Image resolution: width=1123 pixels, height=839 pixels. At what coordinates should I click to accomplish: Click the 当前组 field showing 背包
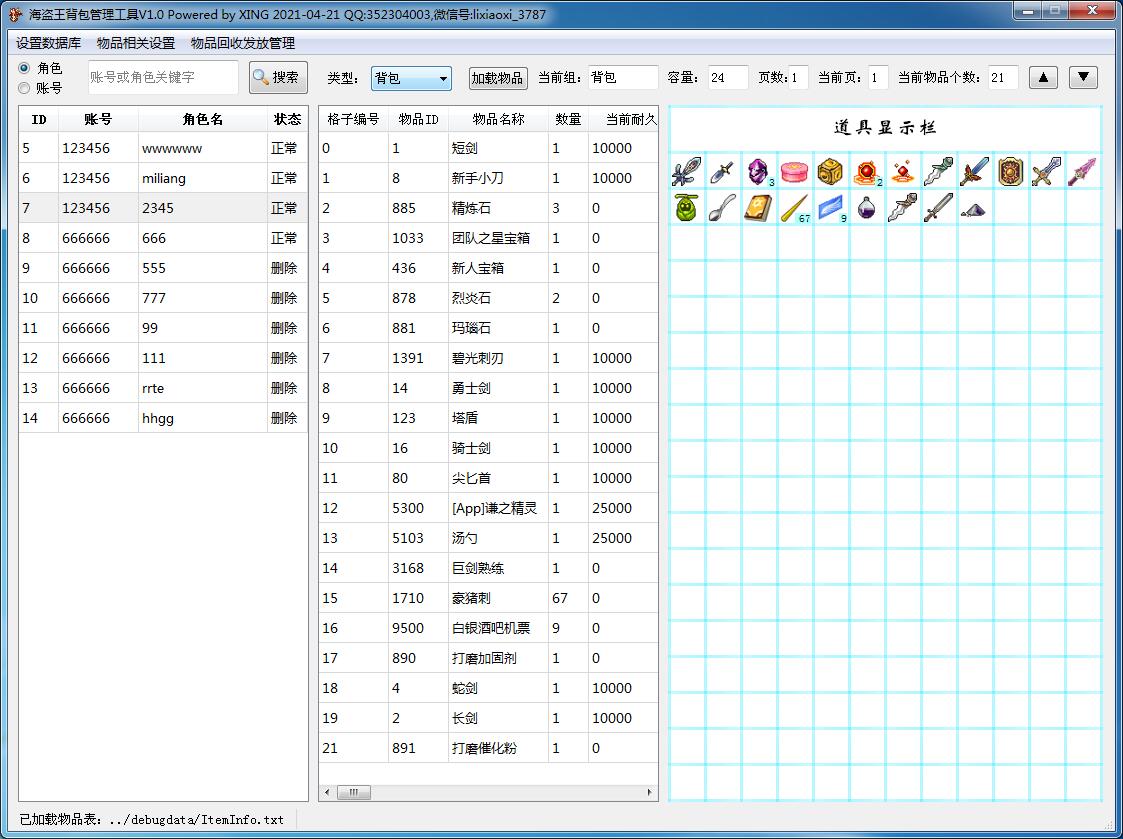point(623,77)
